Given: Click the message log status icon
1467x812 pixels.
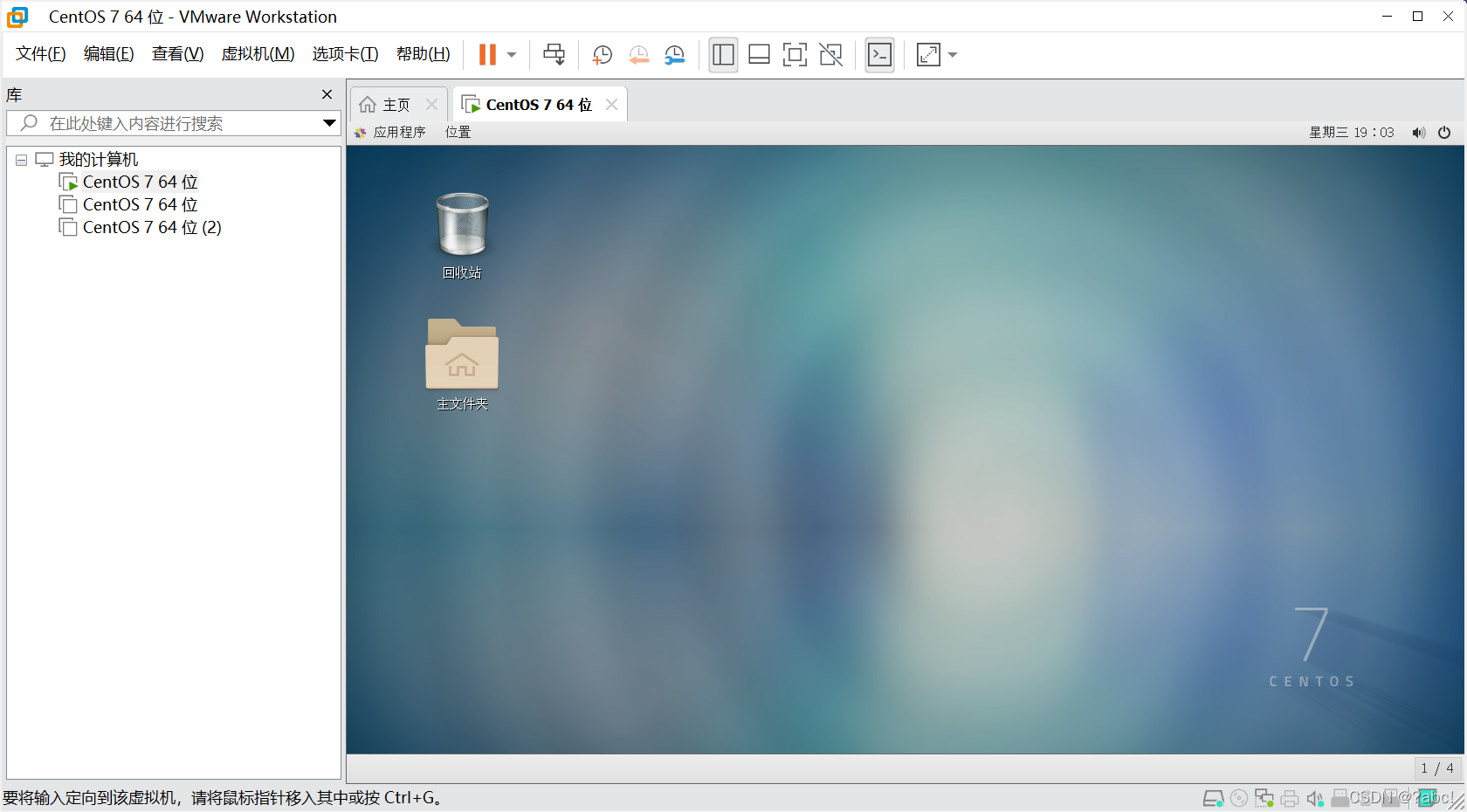Looking at the screenshot, I should click(1427, 798).
